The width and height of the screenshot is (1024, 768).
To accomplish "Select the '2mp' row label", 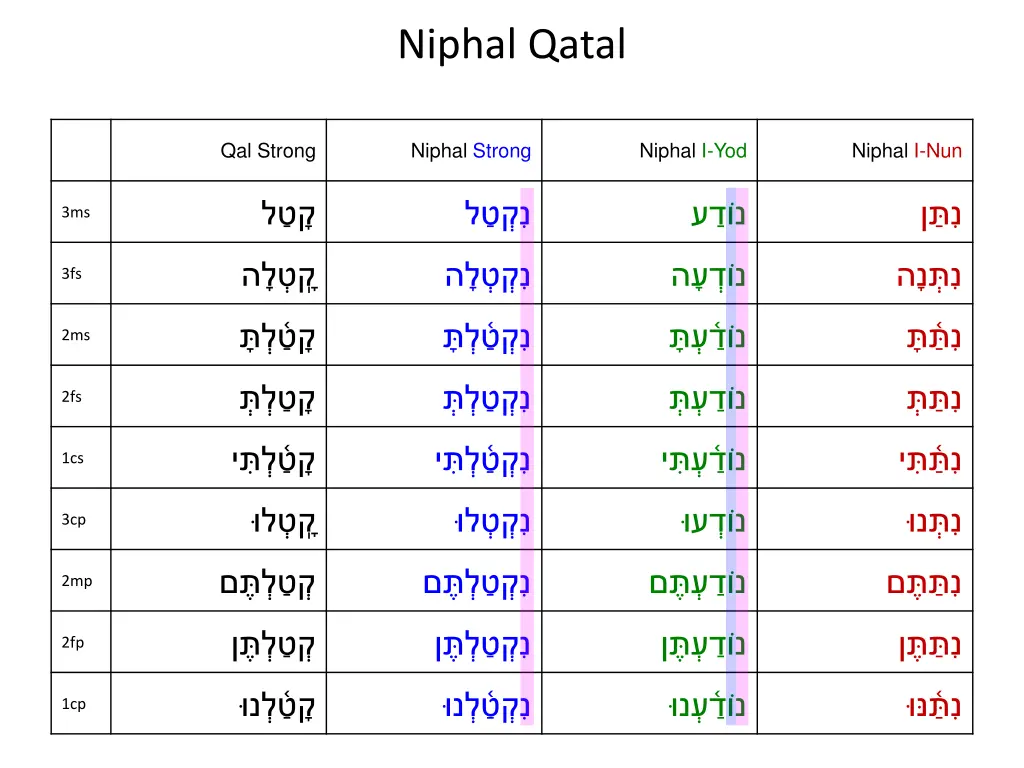I will click(76, 581).
